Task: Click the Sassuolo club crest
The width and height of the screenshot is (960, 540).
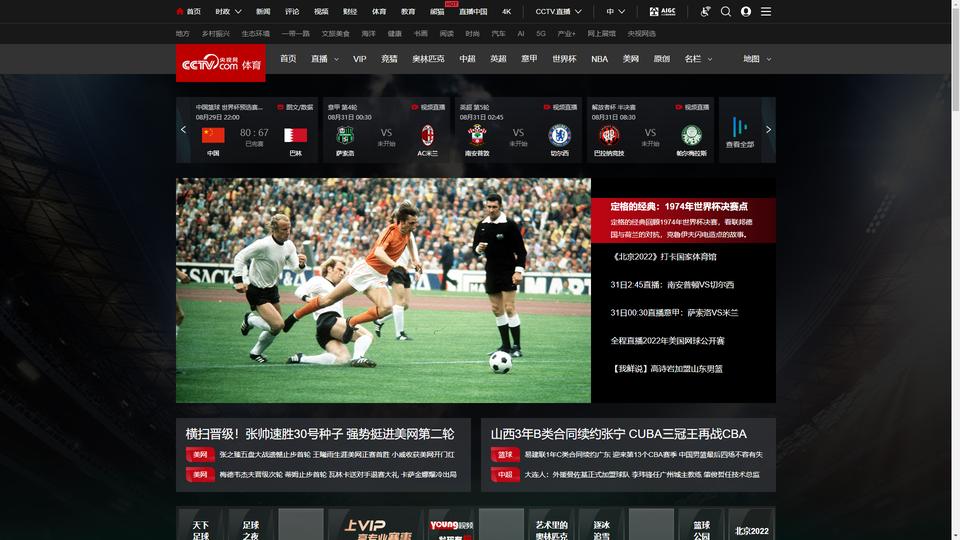Action: [x=345, y=135]
